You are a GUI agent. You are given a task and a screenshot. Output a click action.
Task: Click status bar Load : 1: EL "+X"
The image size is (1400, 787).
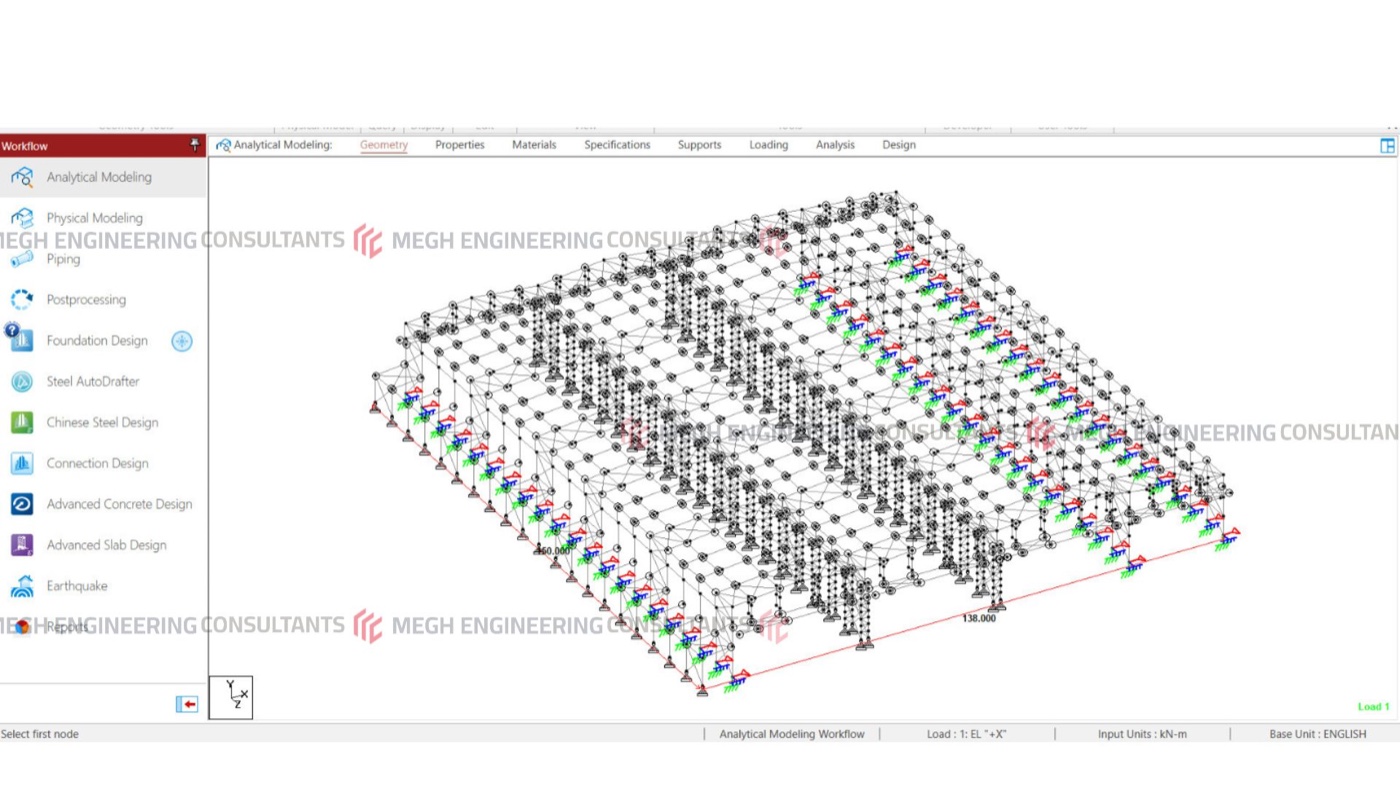tap(966, 734)
